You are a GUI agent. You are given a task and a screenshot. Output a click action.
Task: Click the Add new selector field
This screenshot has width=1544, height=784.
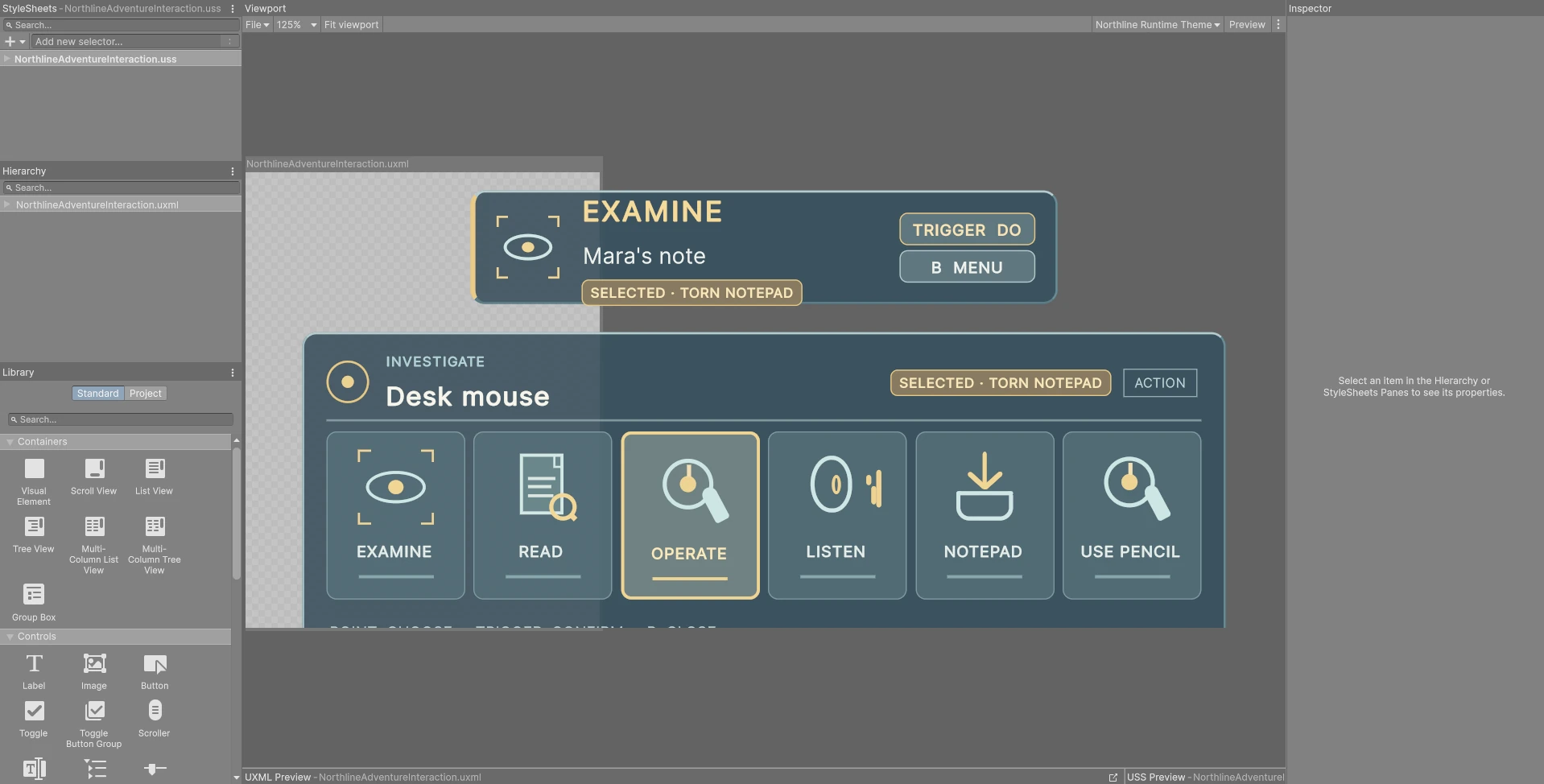point(126,42)
